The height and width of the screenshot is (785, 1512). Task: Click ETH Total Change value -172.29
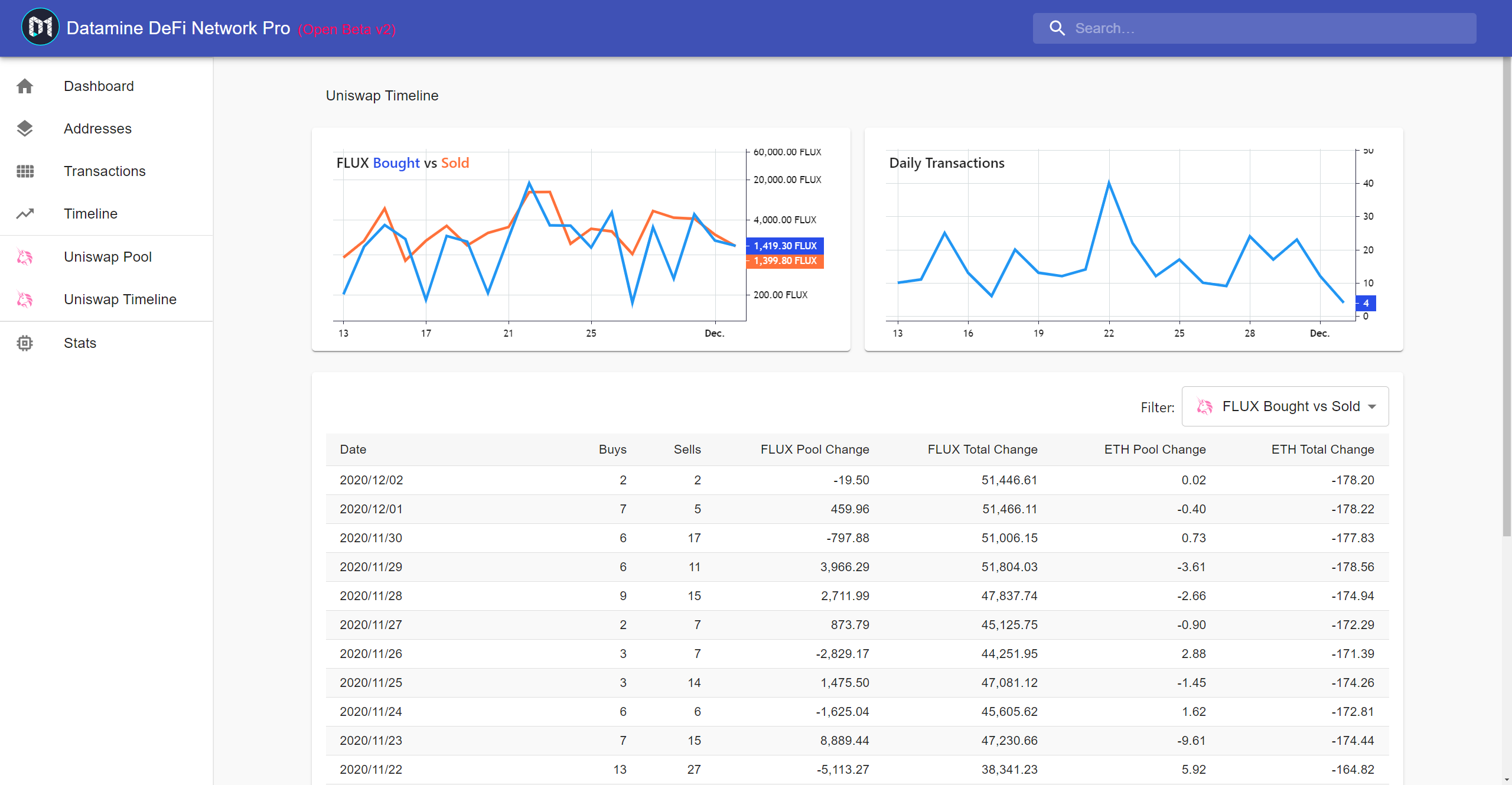click(x=1353, y=625)
